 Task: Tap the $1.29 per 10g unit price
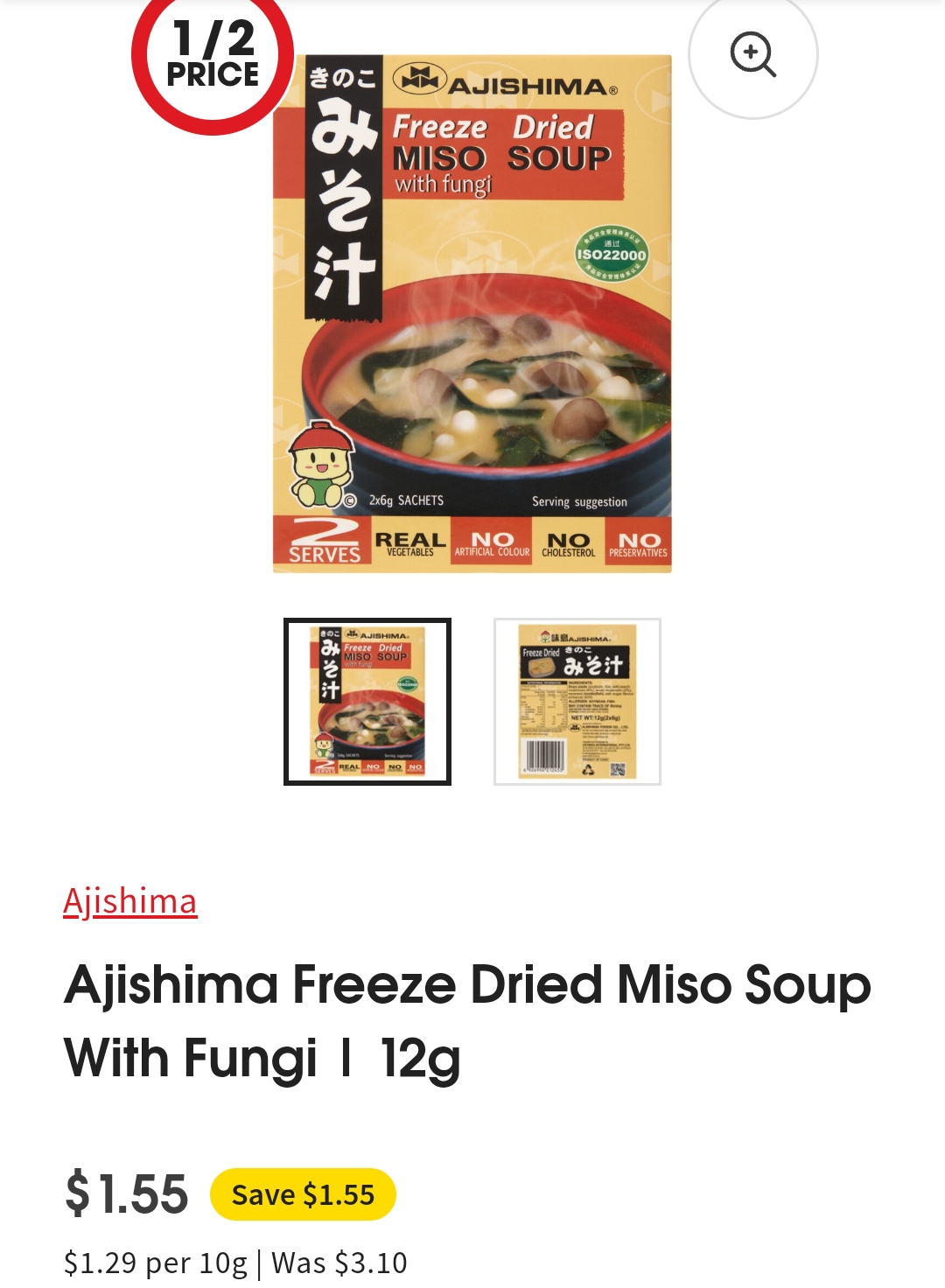coord(156,1263)
